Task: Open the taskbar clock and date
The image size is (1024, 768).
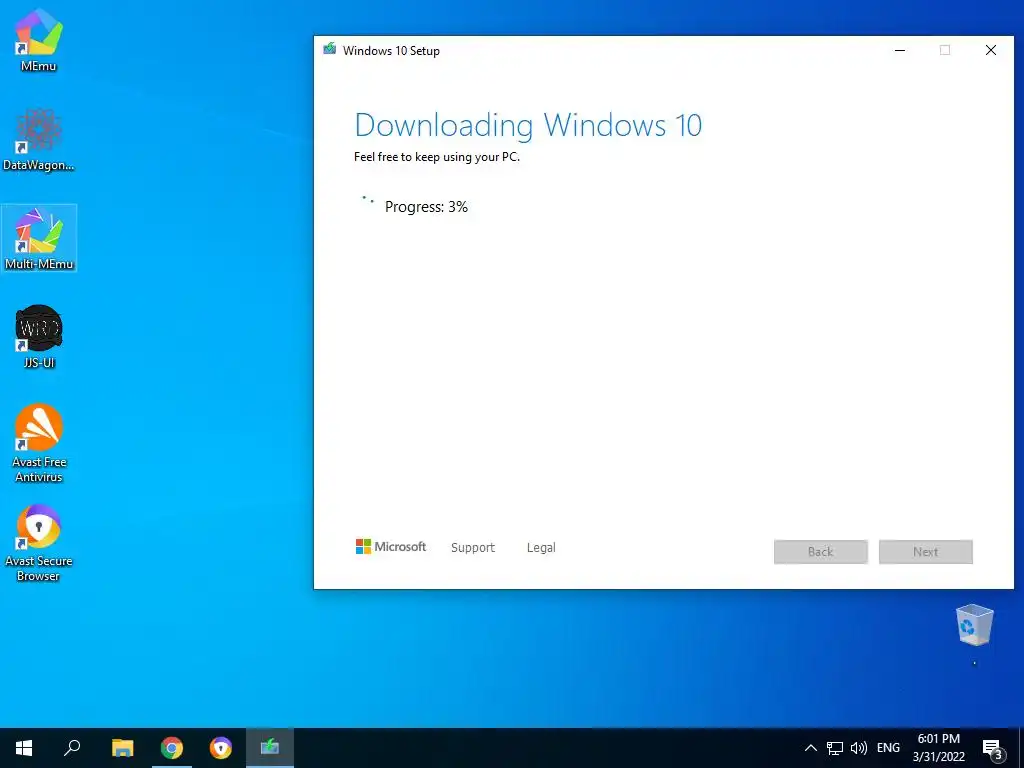Action: coord(938,748)
